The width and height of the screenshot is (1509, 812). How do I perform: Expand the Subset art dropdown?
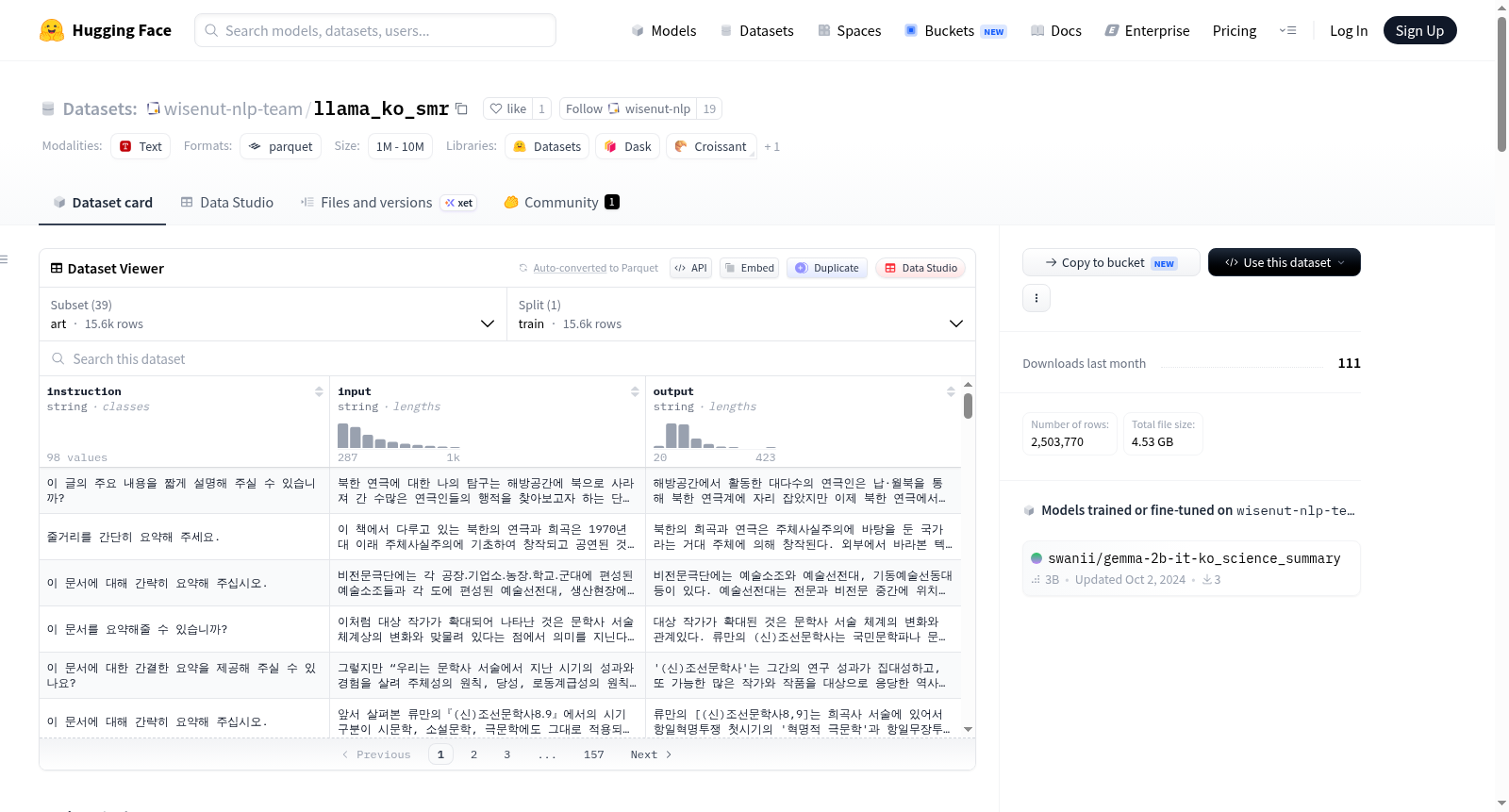click(274, 314)
